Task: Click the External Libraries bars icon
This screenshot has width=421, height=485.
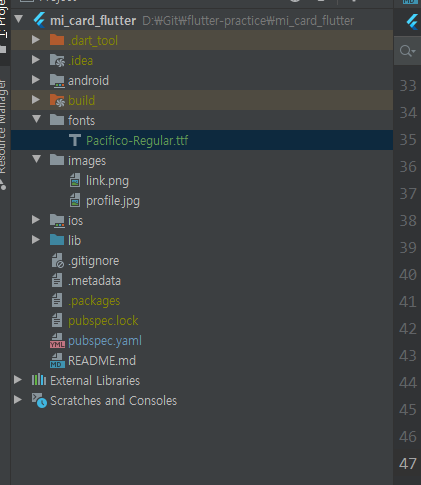Action: point(39,380)
